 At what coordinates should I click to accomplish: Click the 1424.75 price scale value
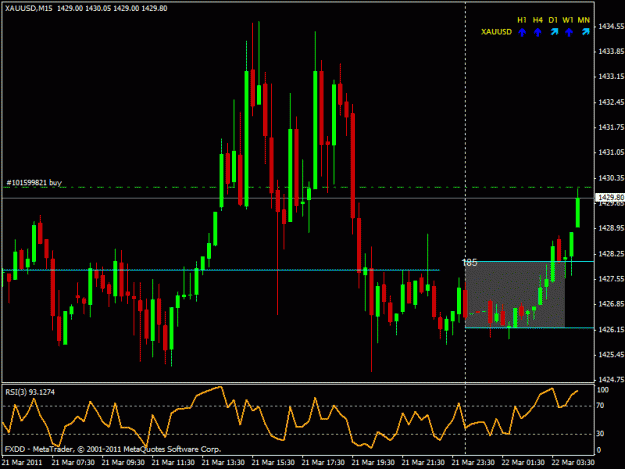click(611, 379)
